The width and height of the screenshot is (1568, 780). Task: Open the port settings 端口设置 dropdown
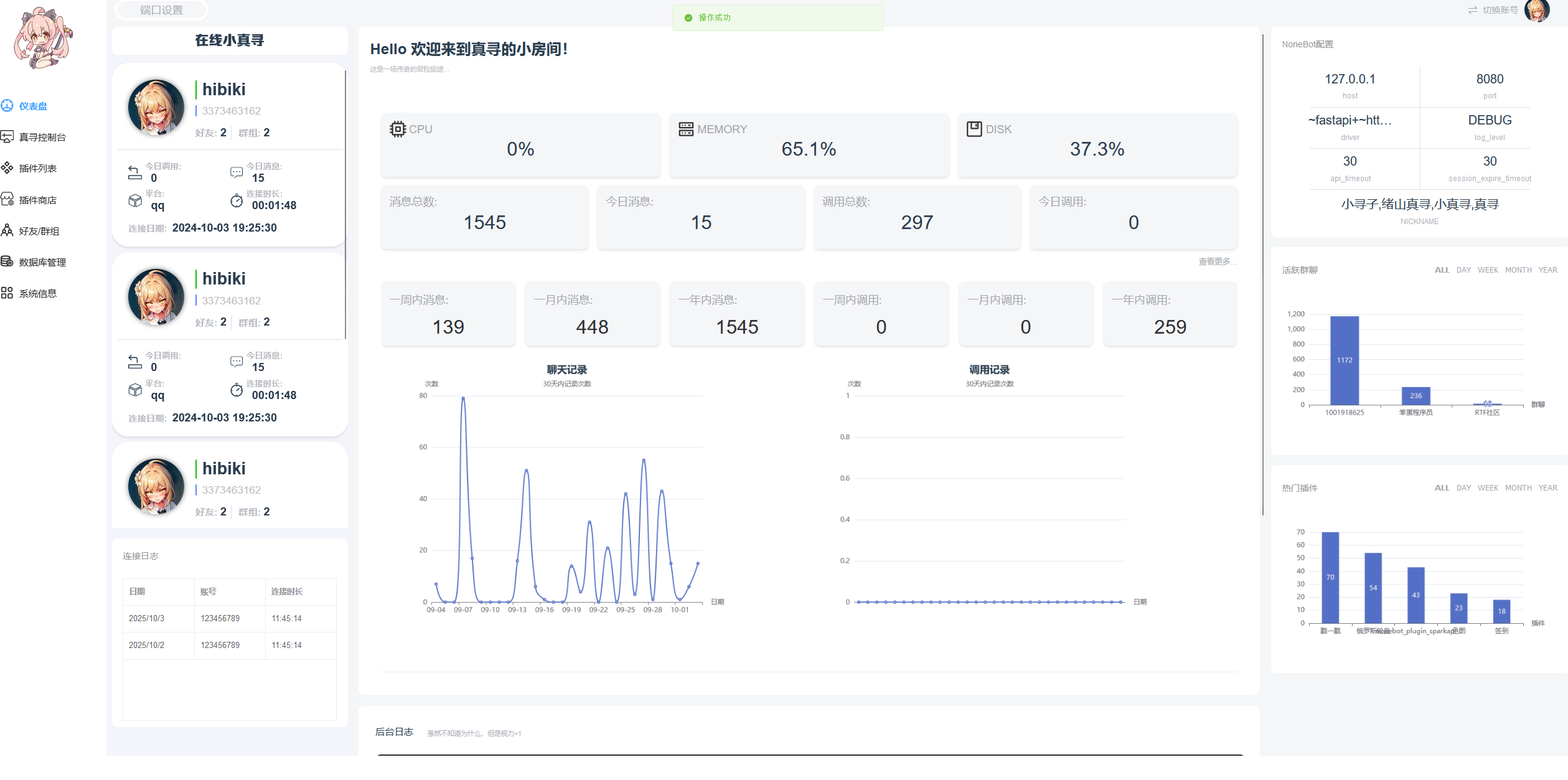click(x=161, y=10)
